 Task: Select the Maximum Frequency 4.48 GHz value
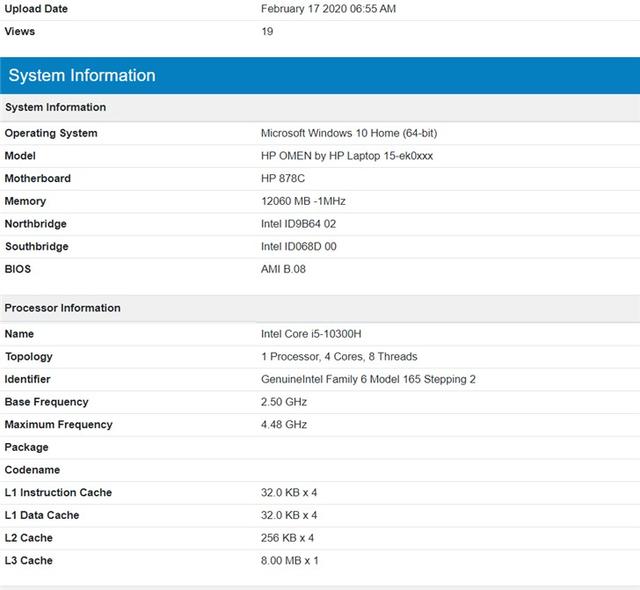(284, 425)
